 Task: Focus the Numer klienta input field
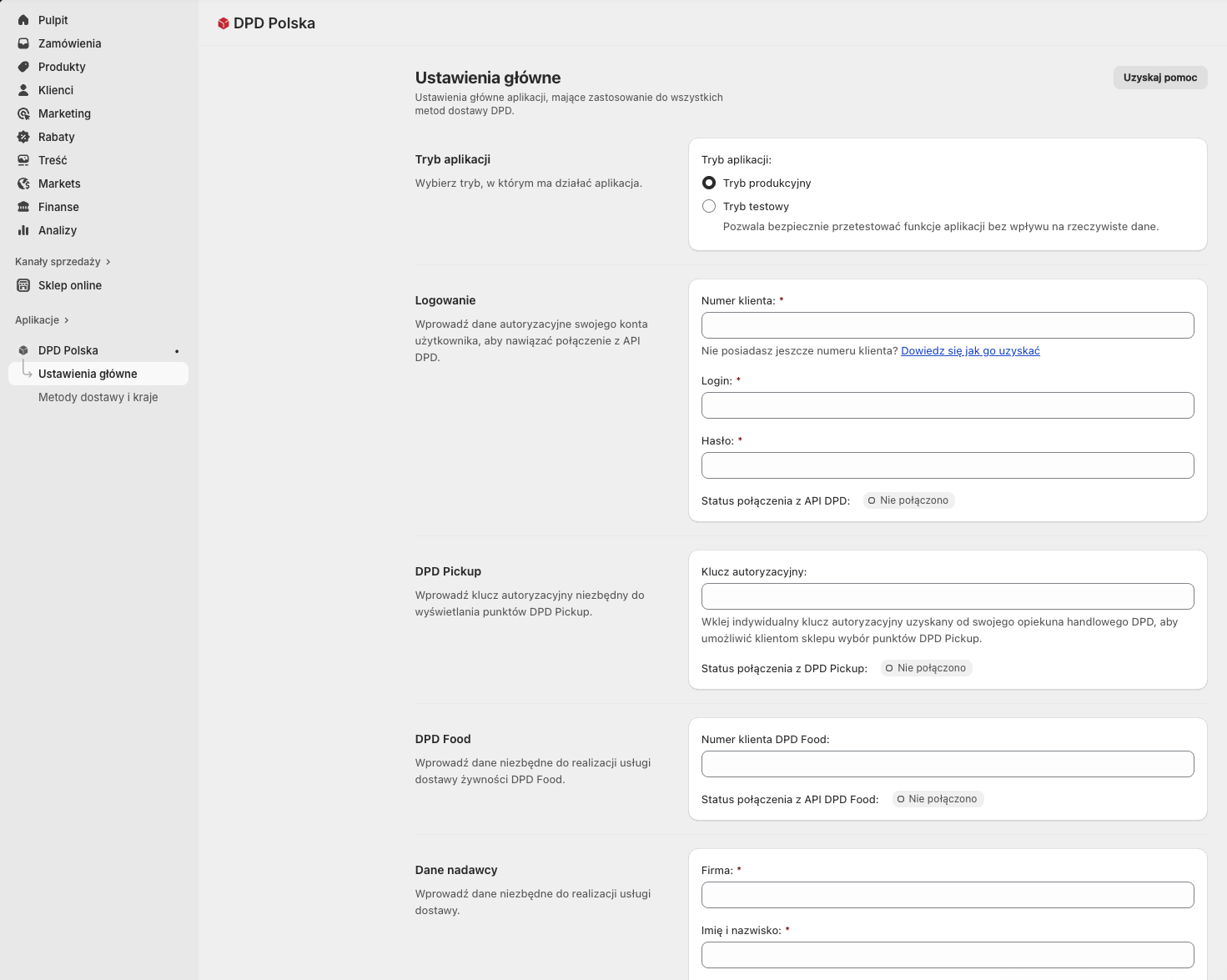point(947,325)
